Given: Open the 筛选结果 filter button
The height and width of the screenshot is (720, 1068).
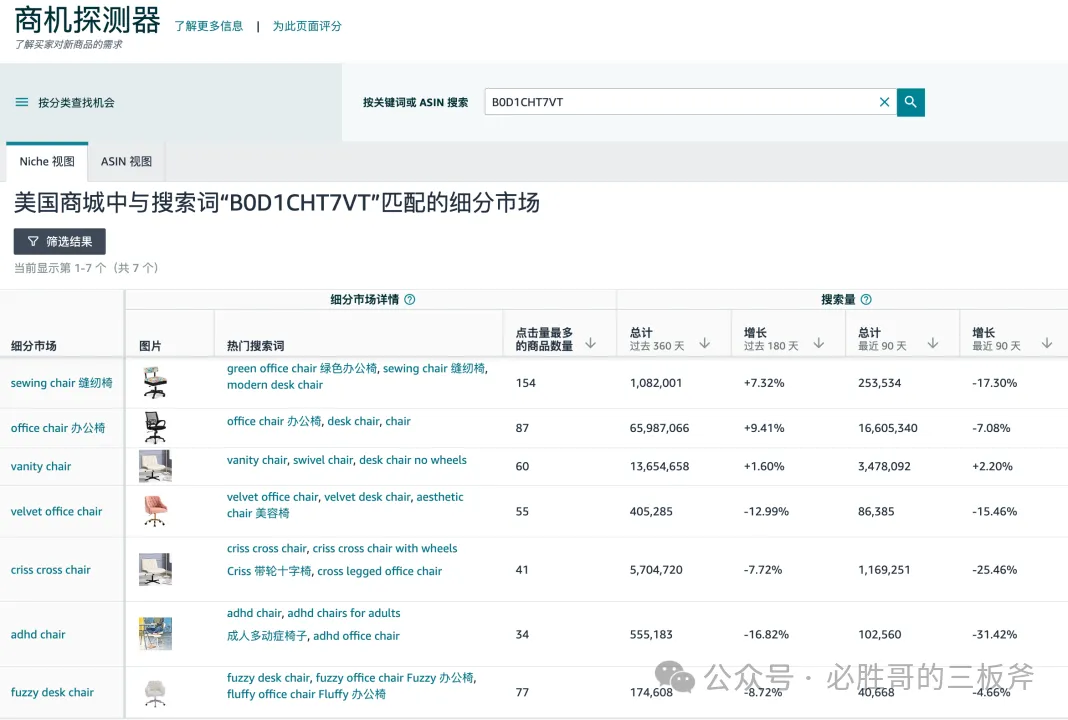Looking at the screenshot, I should point(60,241).
